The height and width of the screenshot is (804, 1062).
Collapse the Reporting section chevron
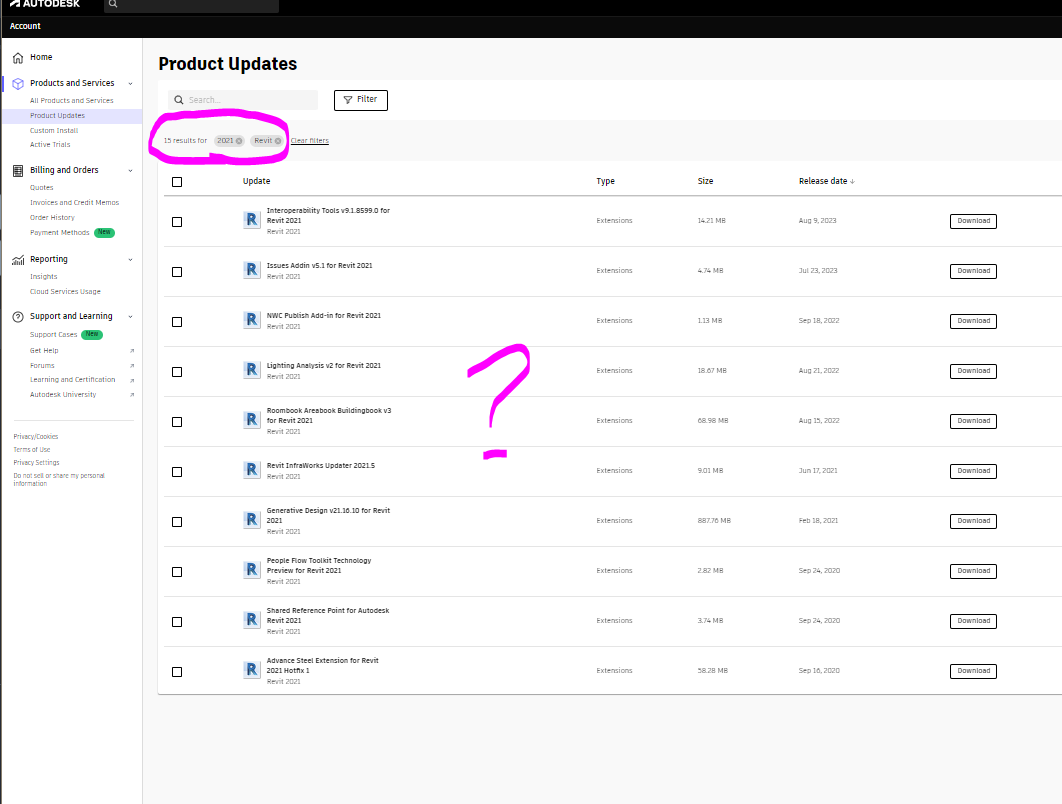coord(130,260)
